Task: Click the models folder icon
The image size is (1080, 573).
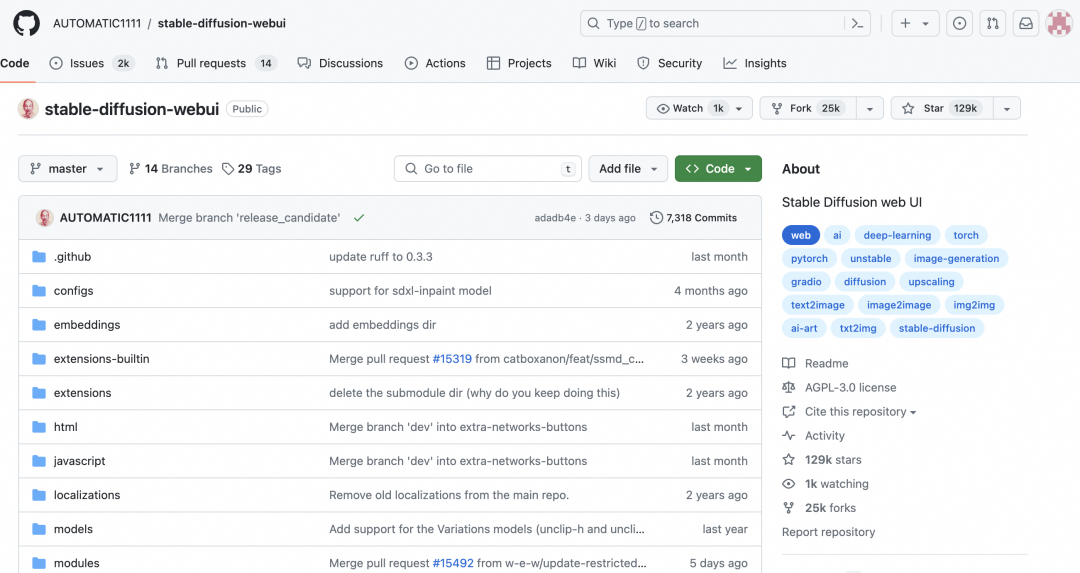Action: [x=39, y=529]
